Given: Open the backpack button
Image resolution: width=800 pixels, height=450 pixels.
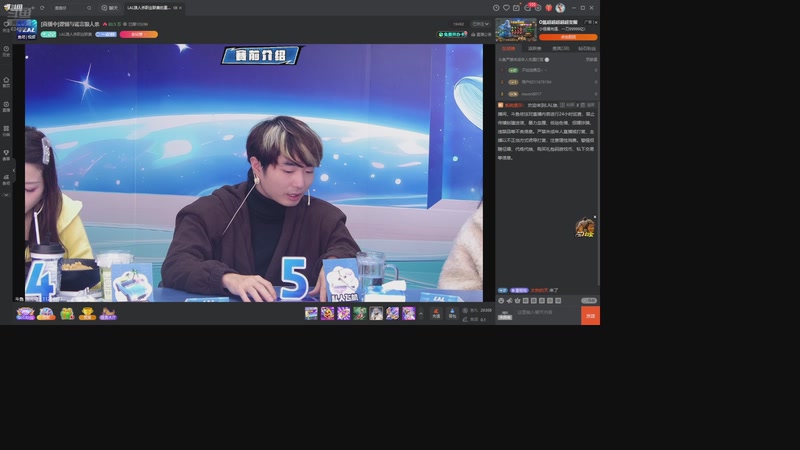Looking at the screenshot, I should tap(452, 313).
